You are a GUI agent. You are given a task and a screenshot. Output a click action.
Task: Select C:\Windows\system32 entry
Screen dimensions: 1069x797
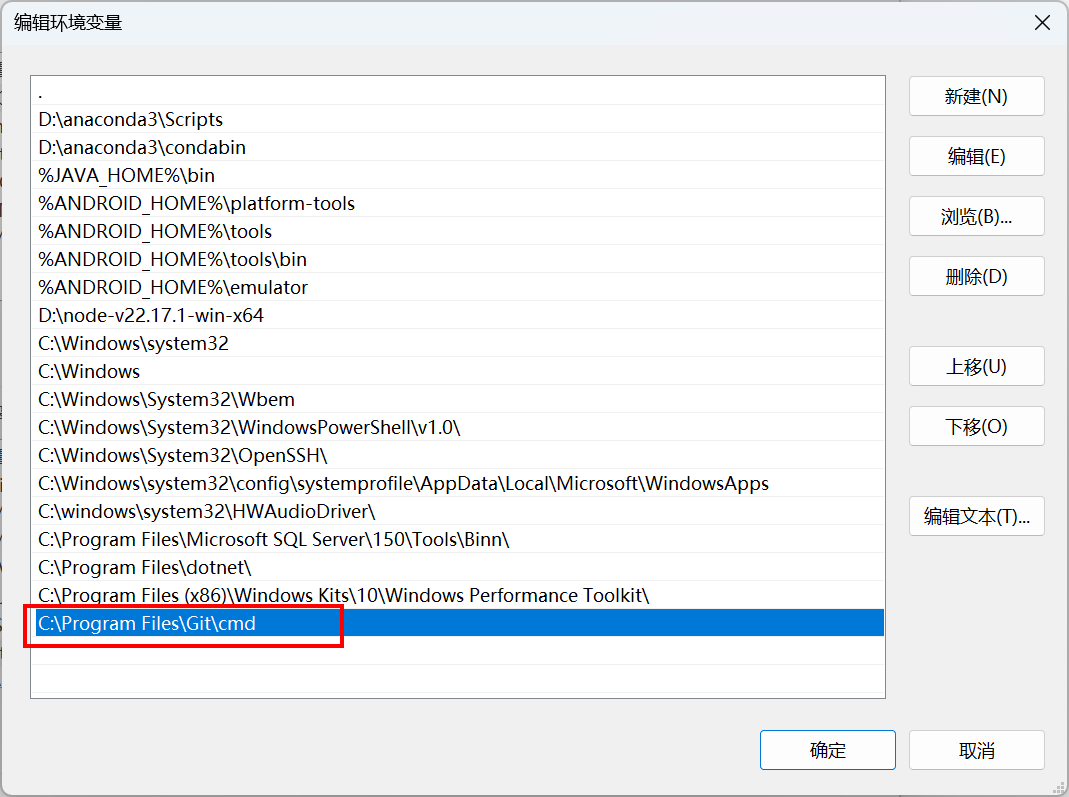457,343
